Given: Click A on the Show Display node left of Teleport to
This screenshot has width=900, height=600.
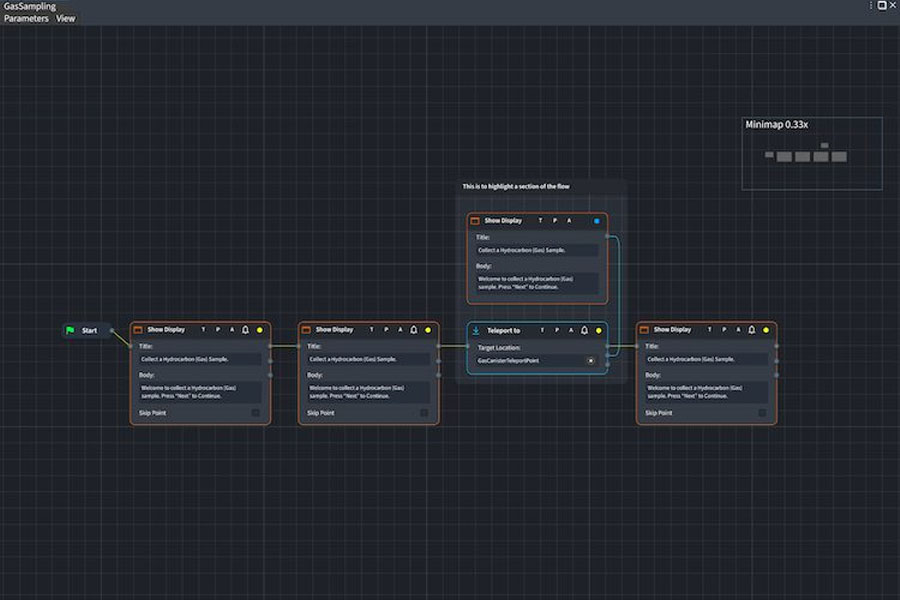Looking at the screenshot, I should point(400,330).
